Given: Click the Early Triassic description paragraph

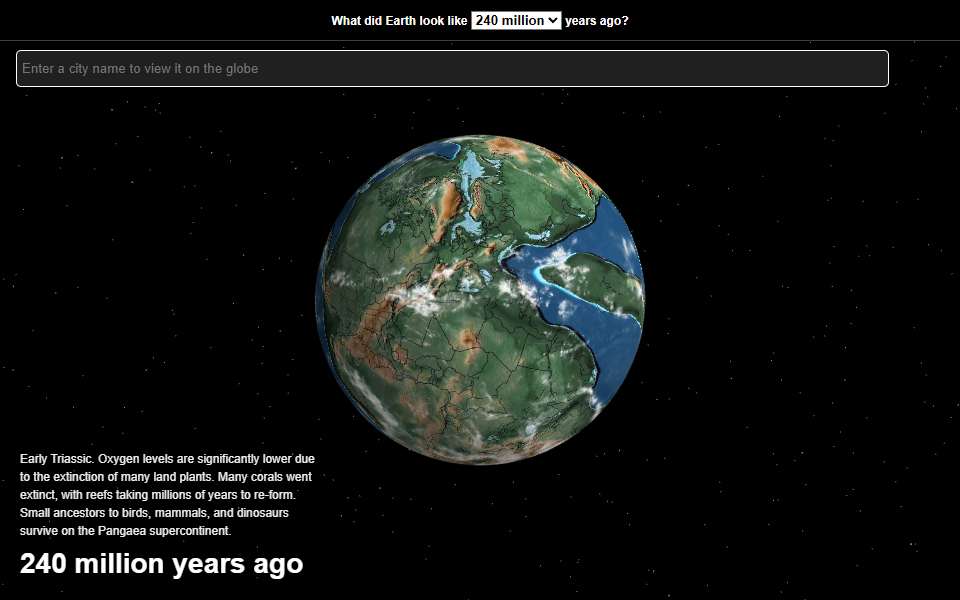Looking at the screenshot, I should (x=167, y=495).
